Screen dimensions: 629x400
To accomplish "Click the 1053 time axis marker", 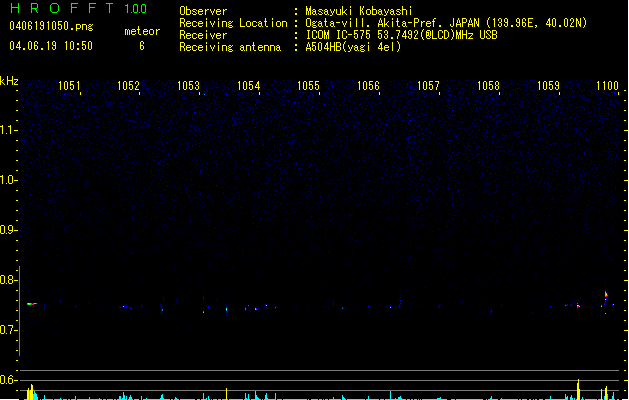I will click(189, 86).
